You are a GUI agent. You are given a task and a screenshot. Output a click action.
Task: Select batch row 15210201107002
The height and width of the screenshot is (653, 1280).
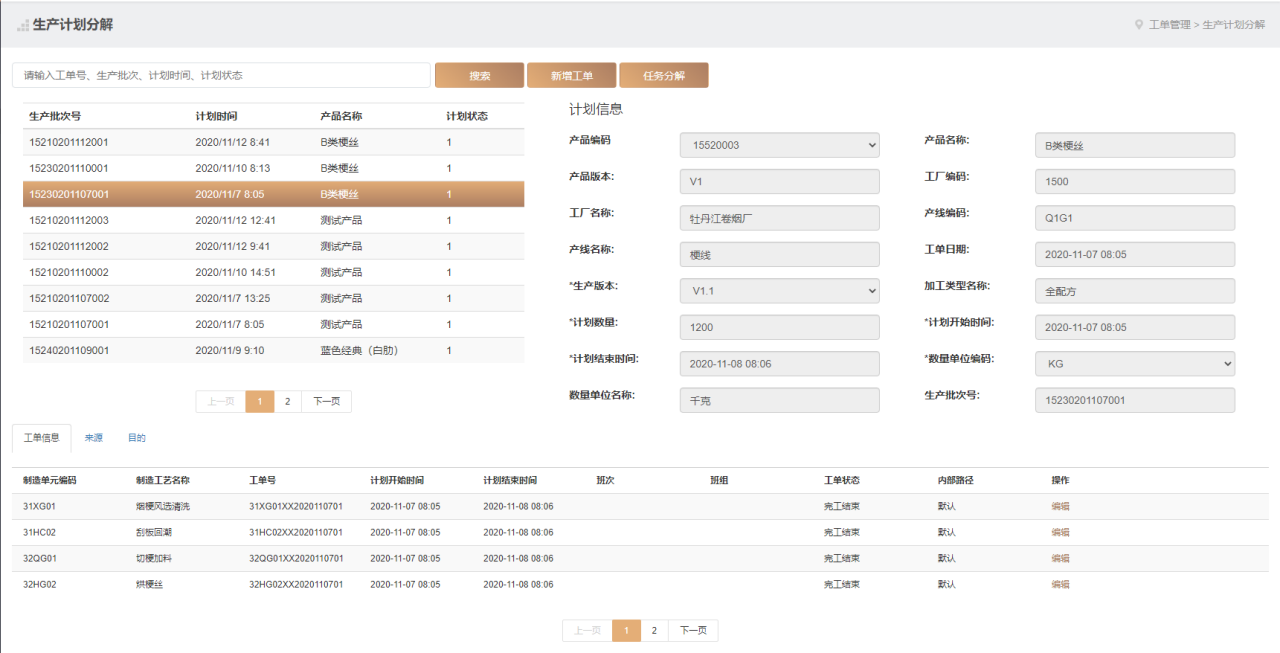(273, 298)
